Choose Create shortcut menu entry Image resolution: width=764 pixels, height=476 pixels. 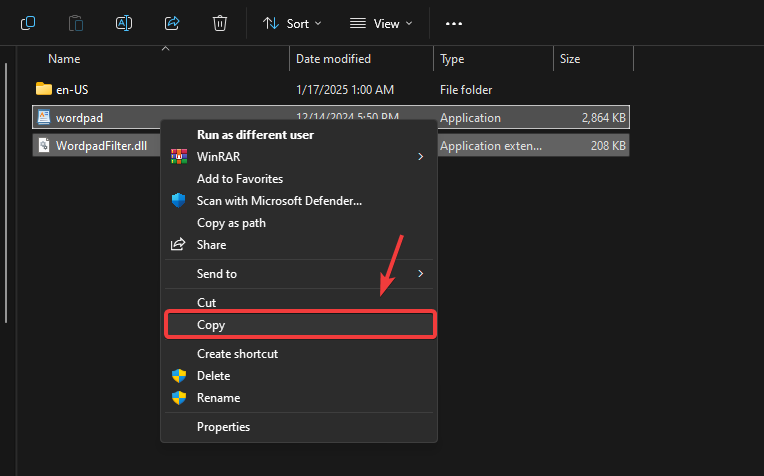(237, 354)
